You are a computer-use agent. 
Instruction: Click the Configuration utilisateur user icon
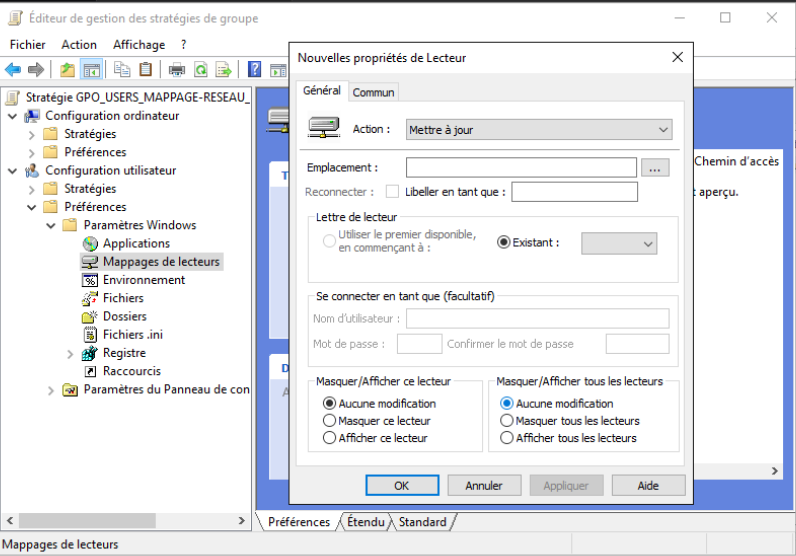click(32, 171)
